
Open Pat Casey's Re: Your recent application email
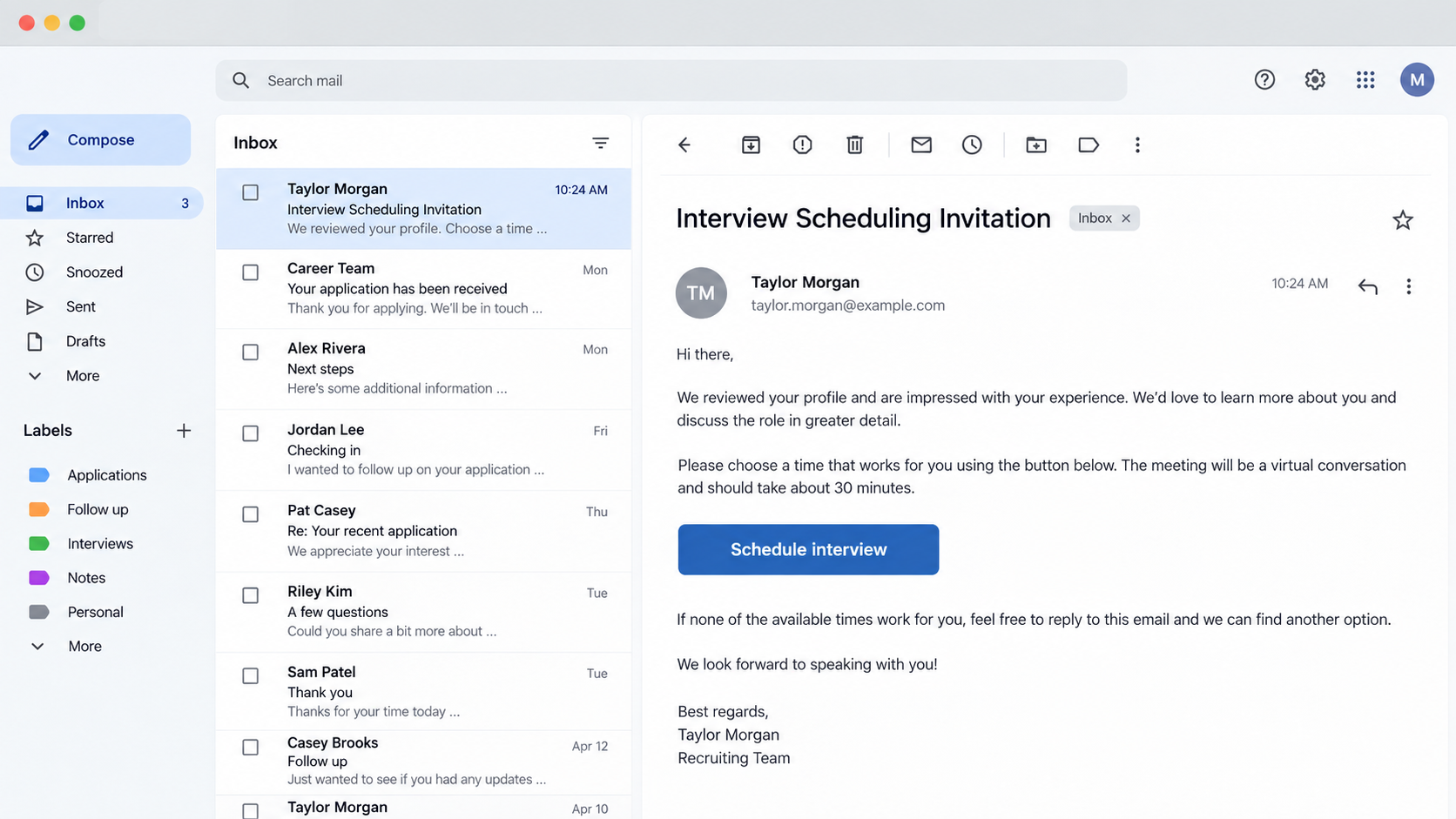pyautogui.click(x=423, y=531)
